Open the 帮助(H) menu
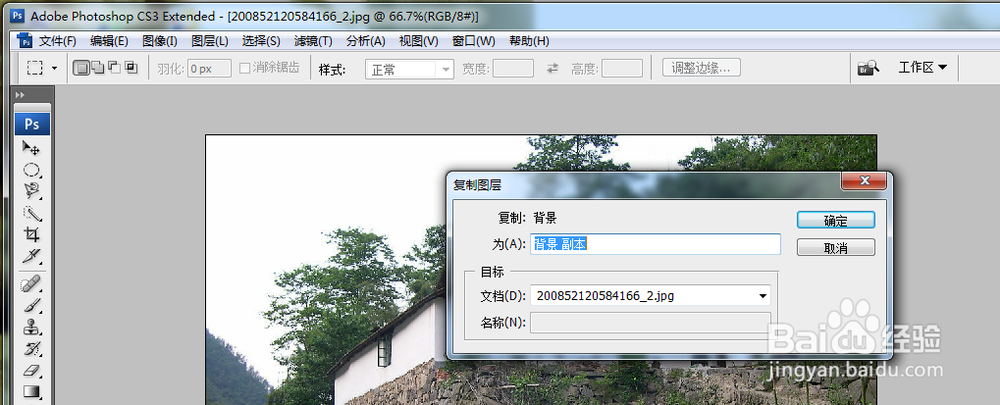Image resolution: width=1000 pixels, height=405 pixels. pos(529,41)
